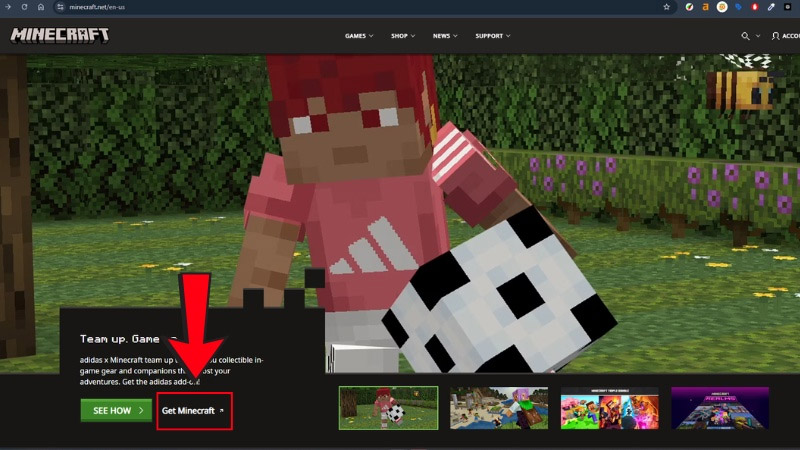Expand the chevron beside GAMES
The height and width of the screenshot is (450, 800).
coord(371,36)
